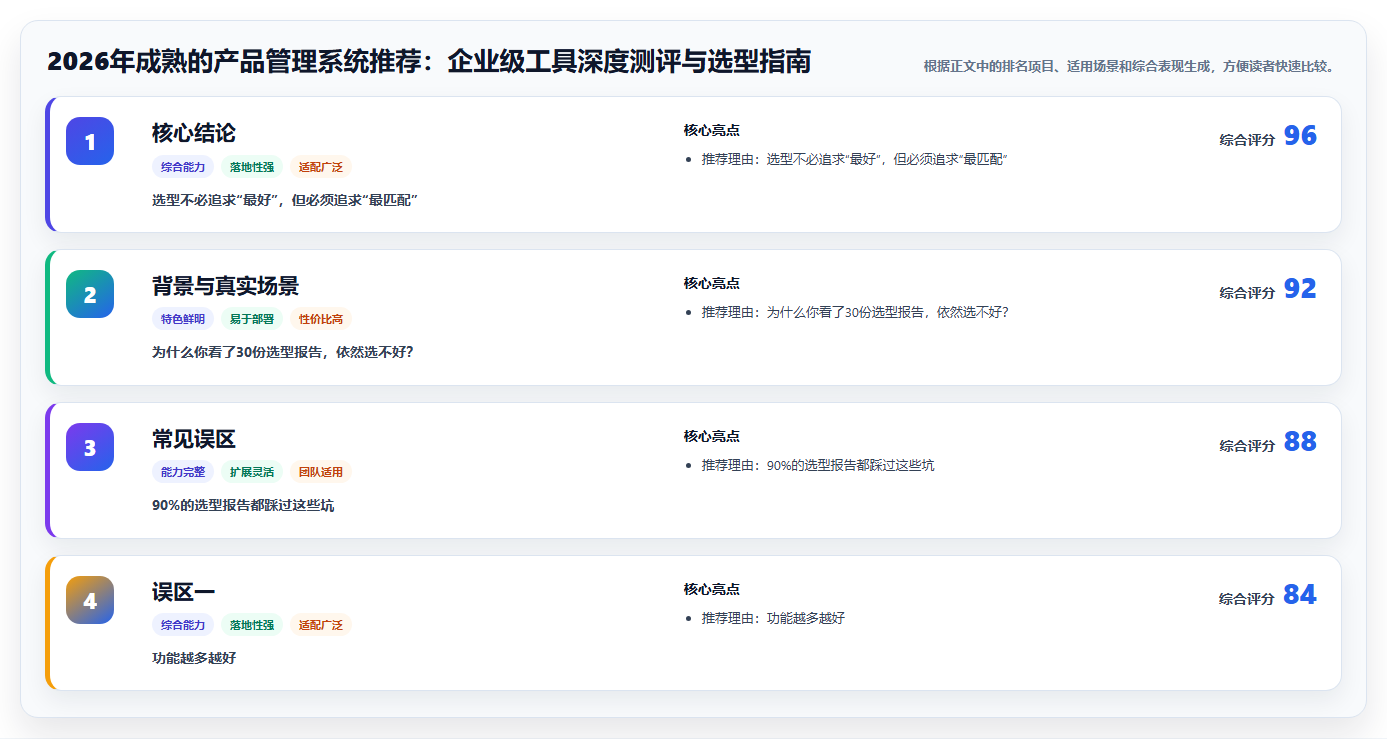The width and height of the screenshot is (1387, 739).
Task: Select the 扩展灵活 tag
Action: [252, 473]
